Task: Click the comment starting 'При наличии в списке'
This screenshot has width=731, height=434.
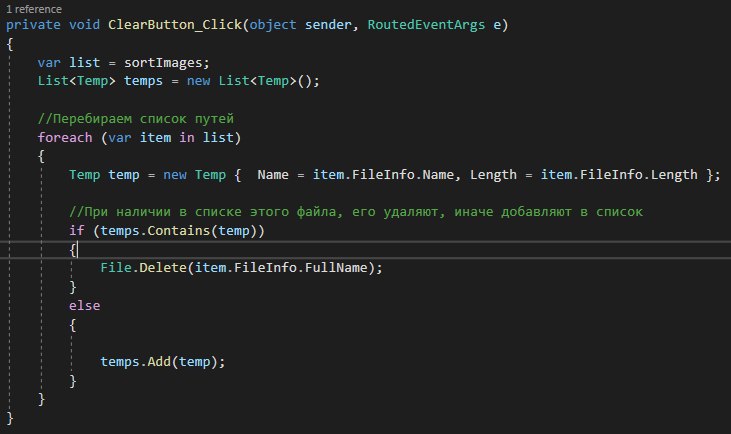Action: click(356, 212)
